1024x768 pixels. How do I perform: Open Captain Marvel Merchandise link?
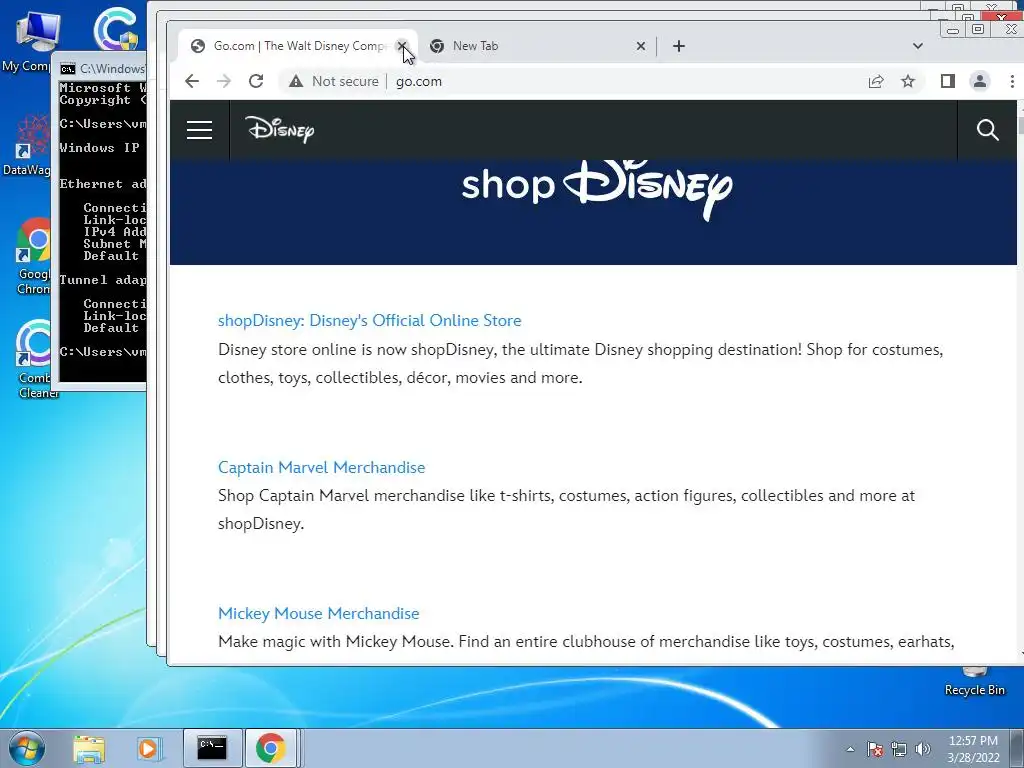pyautogui.click(x=321, y=468)
